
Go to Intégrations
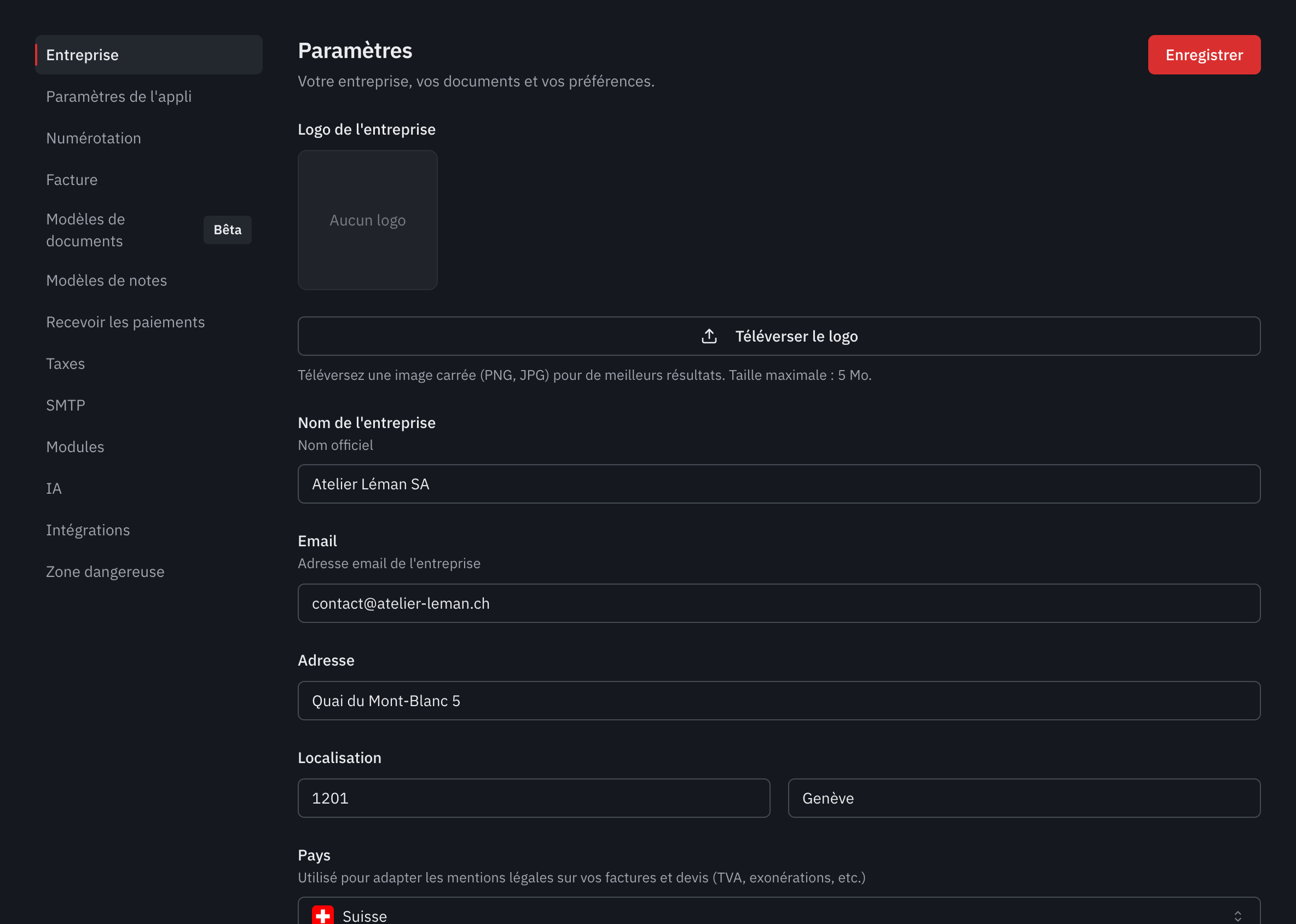point(148,529)
